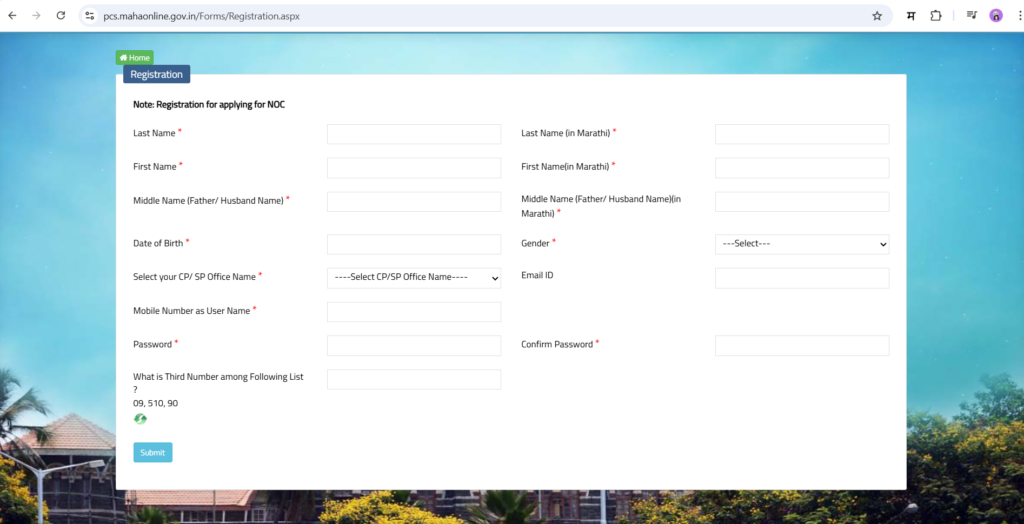
Task: Open the Extensions puzzle icon
Action: [936, 16]
